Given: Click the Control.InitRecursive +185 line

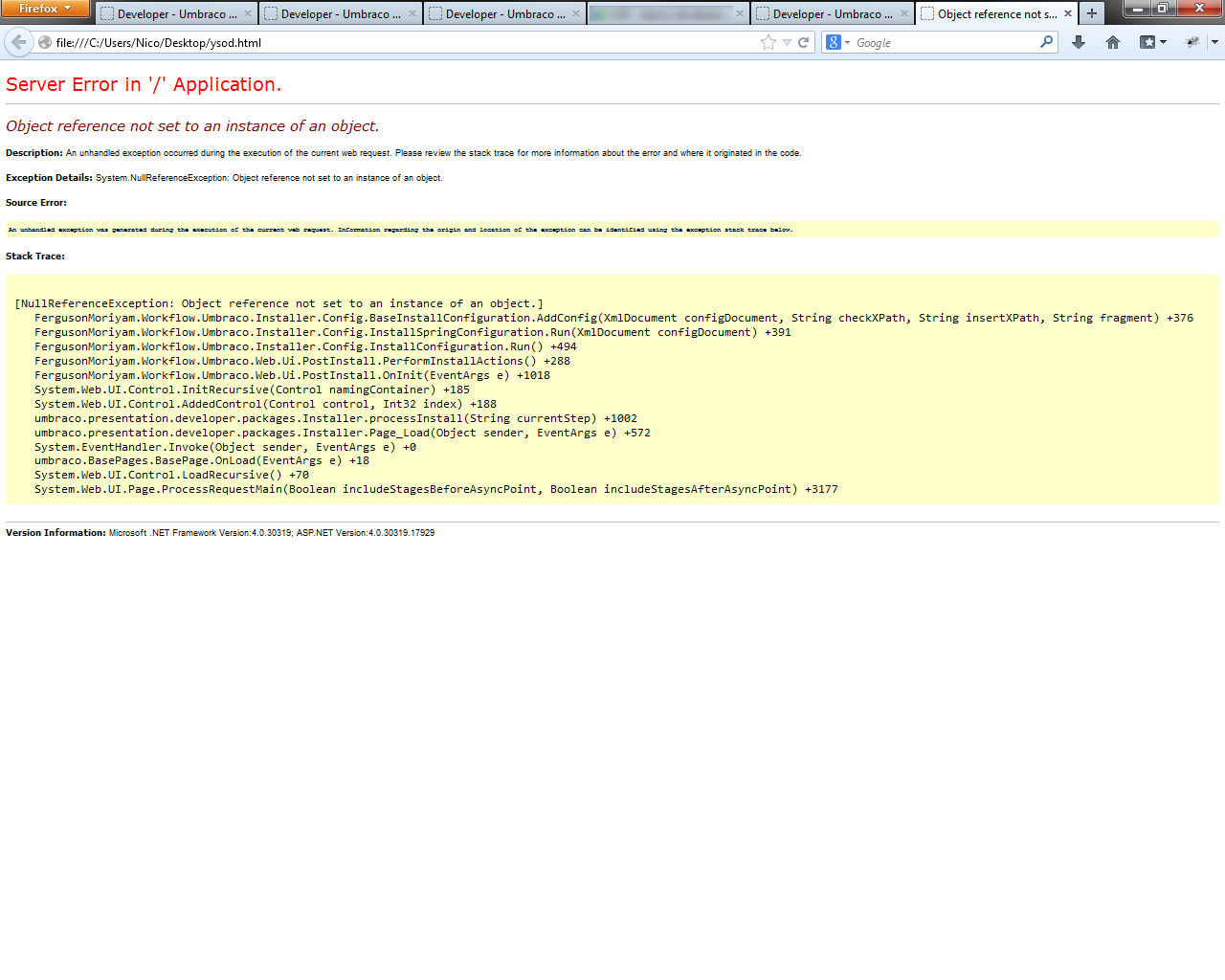Looking at the screenshot, I should point(252,390).
